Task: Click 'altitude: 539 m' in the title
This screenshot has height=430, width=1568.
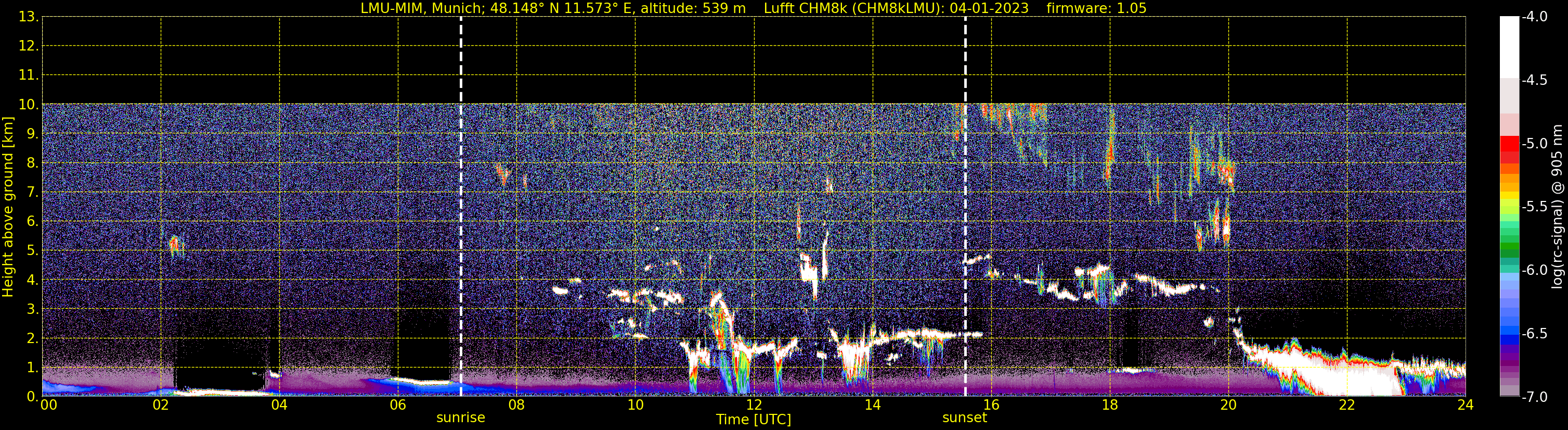Action: (x=693, y=8)
